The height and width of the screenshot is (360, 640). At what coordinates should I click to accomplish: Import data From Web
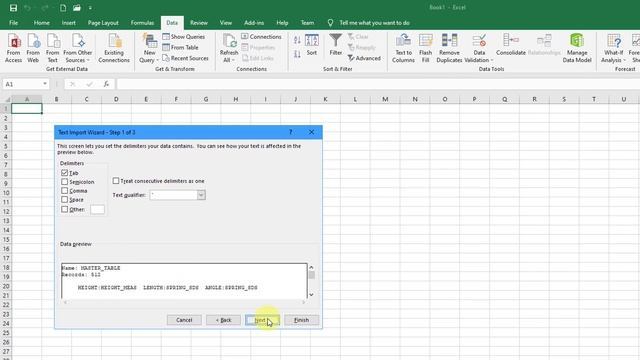[x=33, y=48]
